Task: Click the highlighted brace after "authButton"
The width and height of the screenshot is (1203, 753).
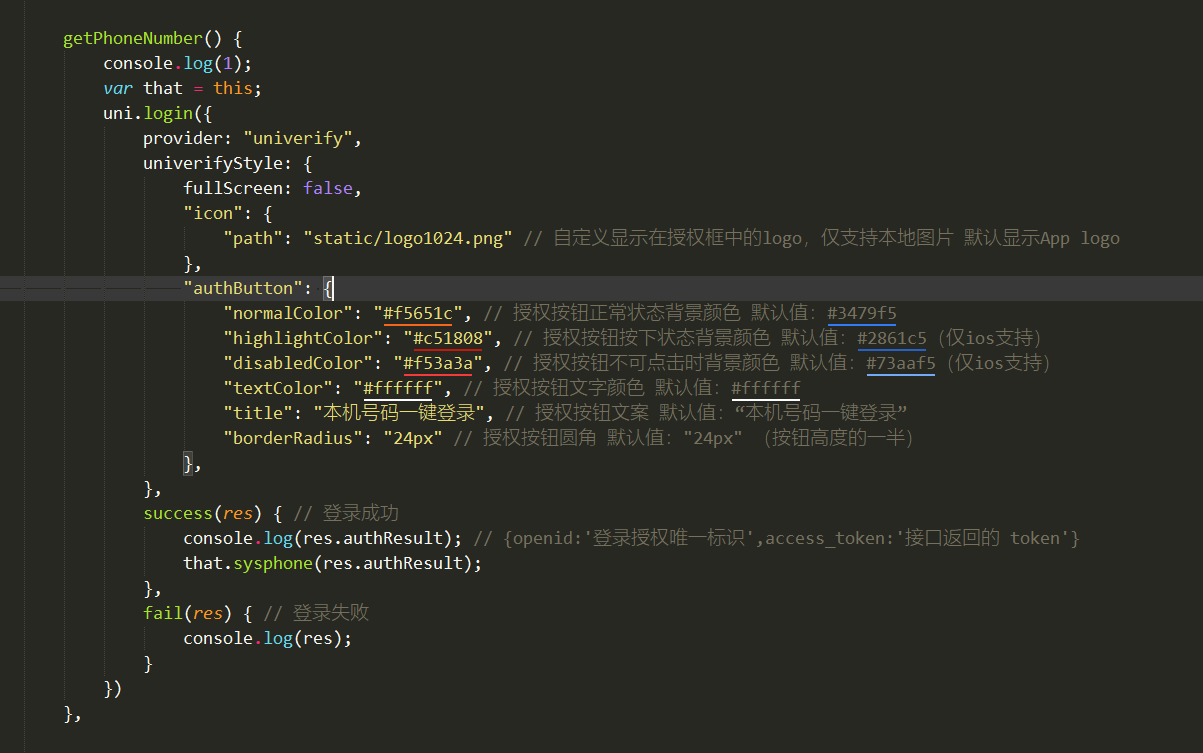Action: point(328,288)
